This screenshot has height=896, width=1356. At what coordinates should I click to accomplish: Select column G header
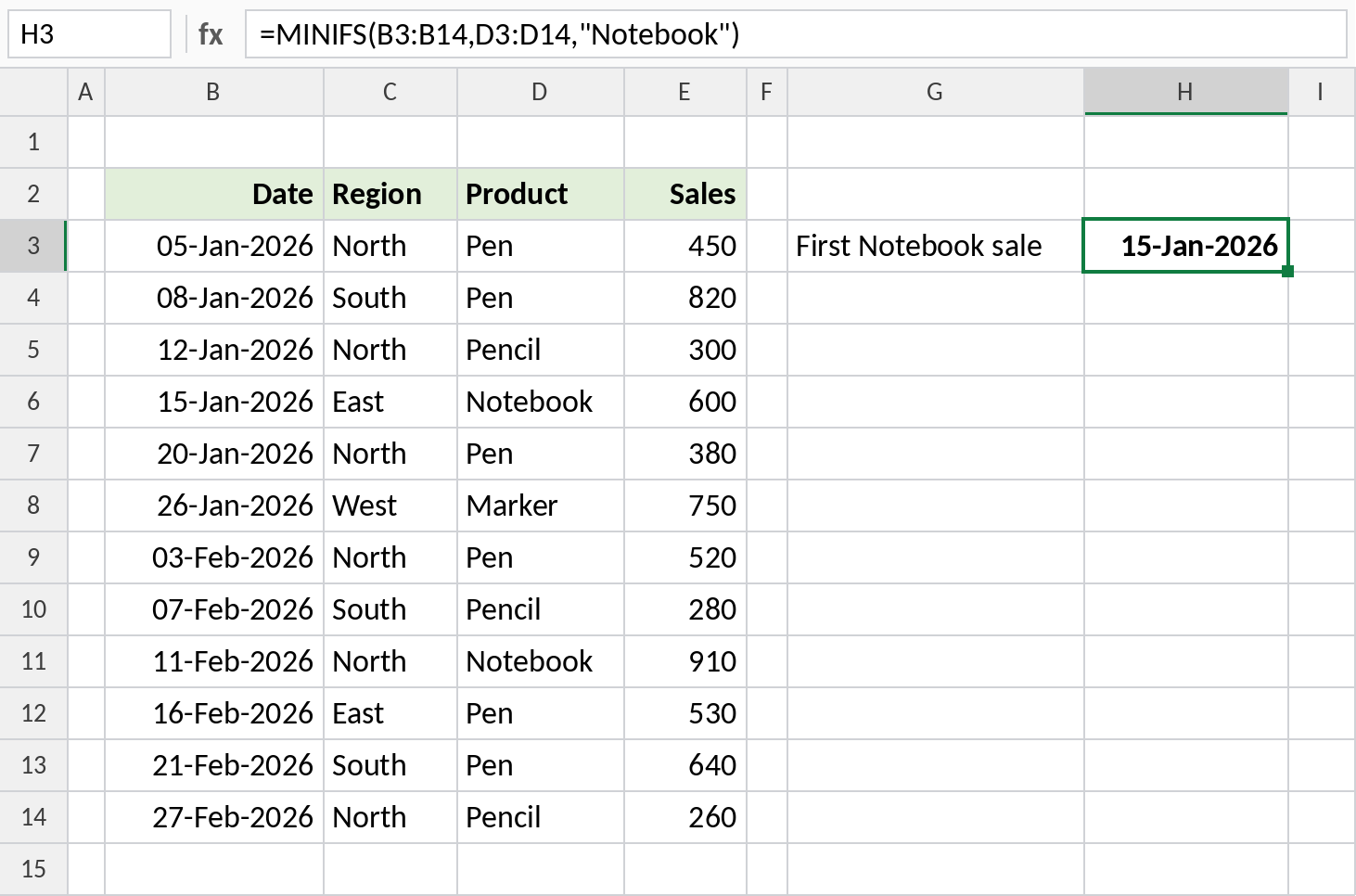coord(936,92)
